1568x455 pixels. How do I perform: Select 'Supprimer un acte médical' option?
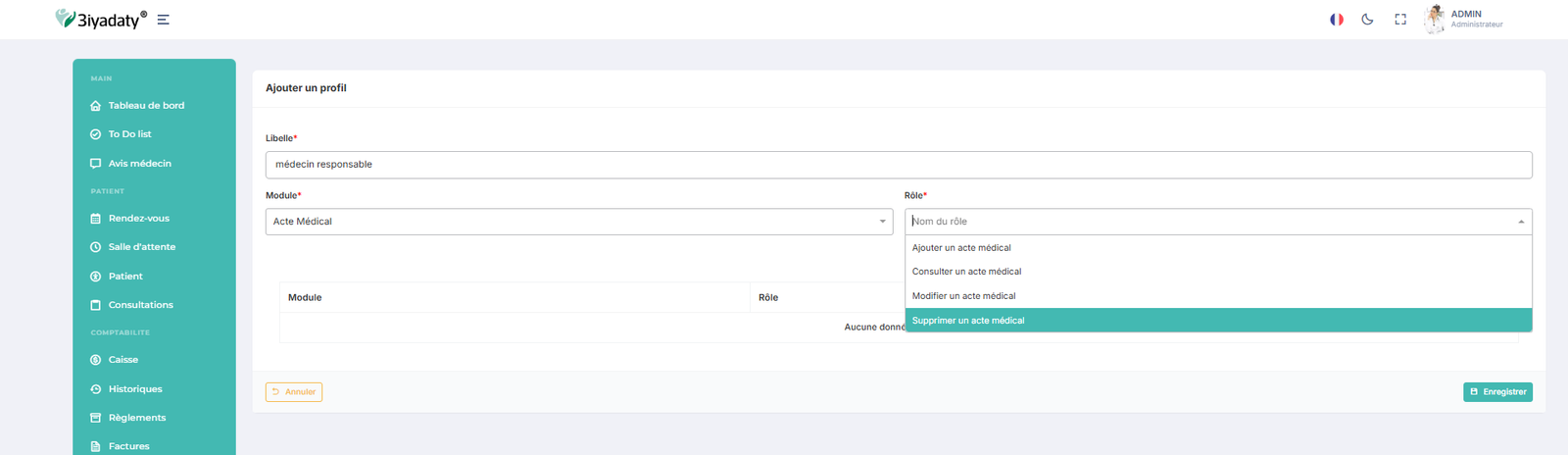968,321
